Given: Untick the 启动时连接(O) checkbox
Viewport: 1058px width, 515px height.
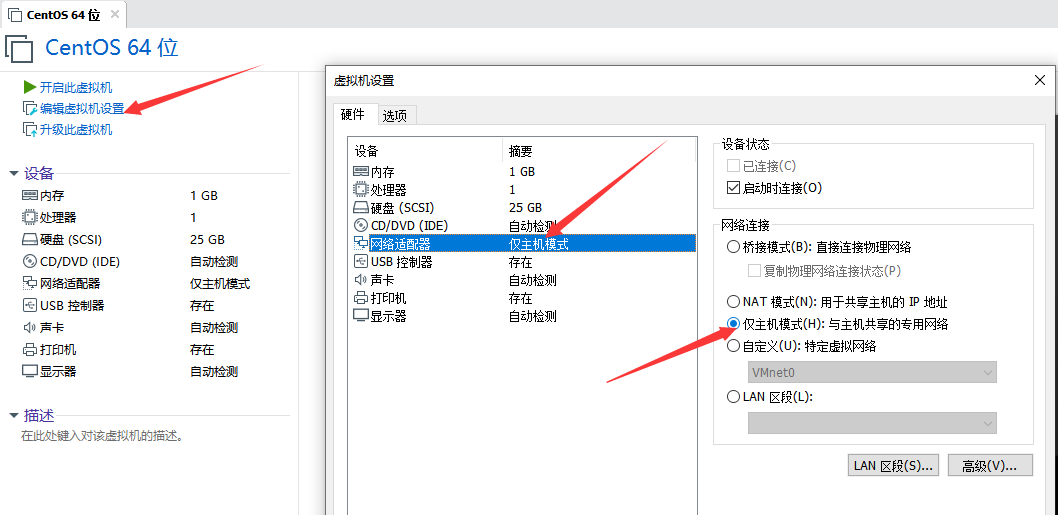Looking at the screenshot, I should click(733, 188).
